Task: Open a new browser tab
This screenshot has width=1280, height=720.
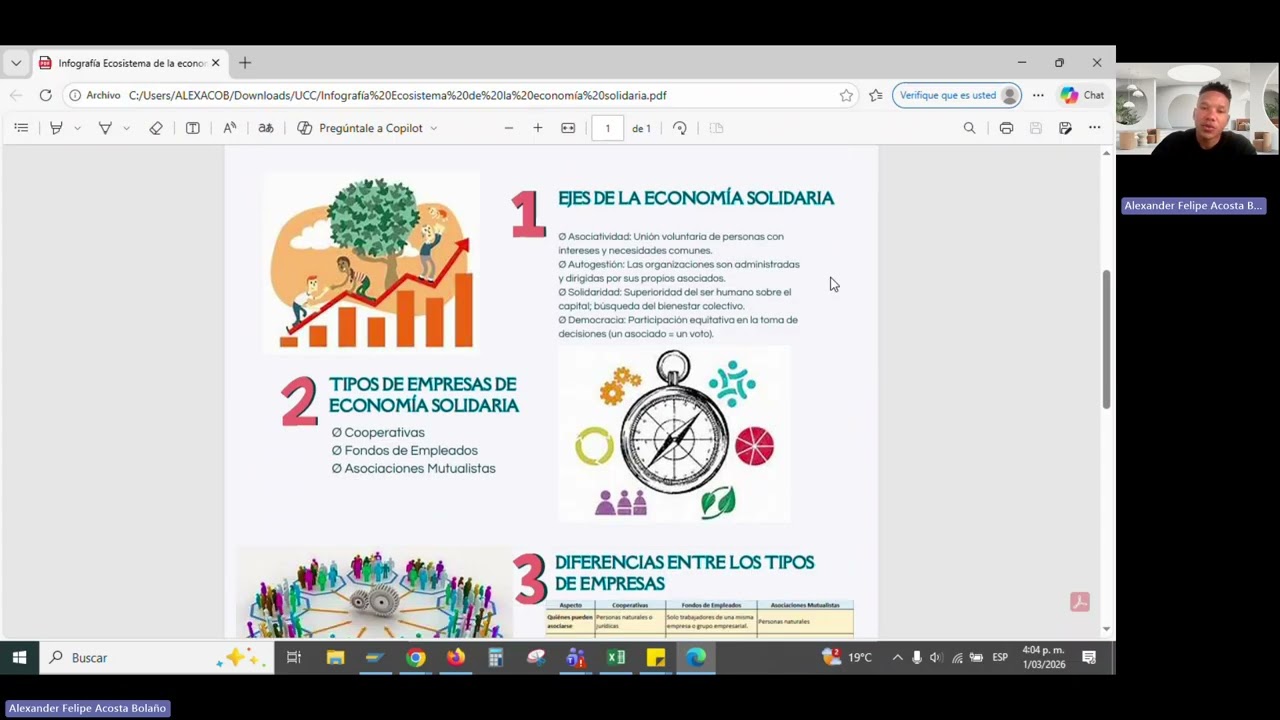Action: 245,63
